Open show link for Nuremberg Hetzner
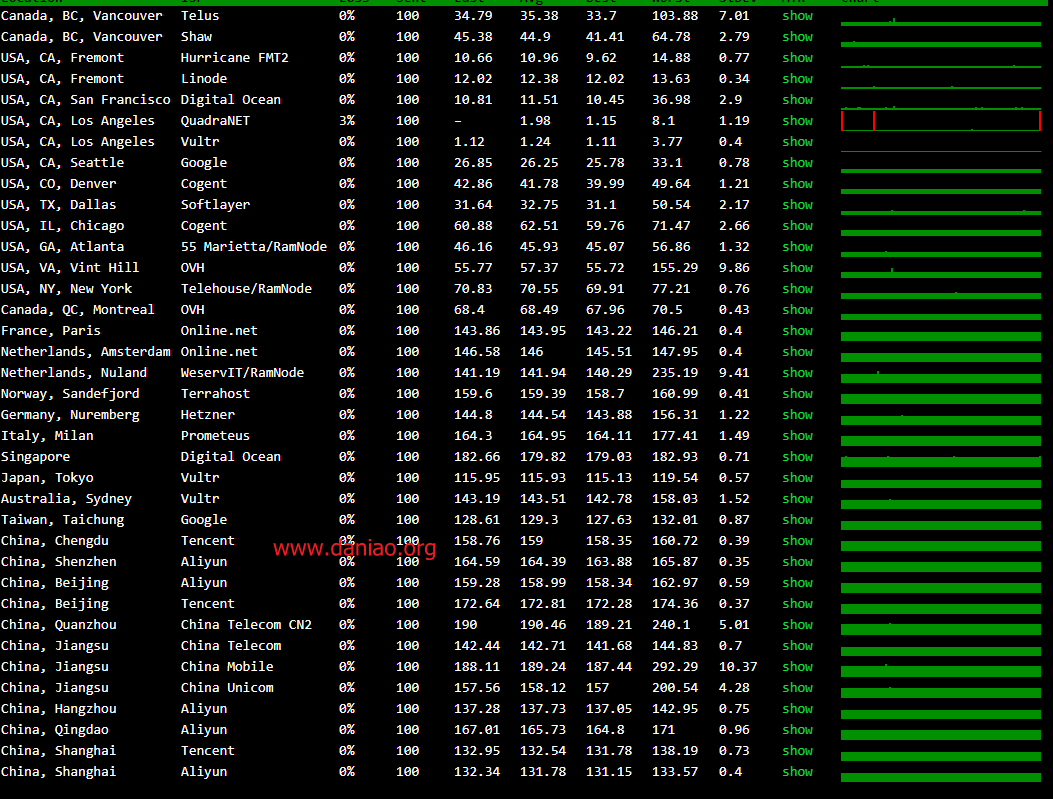Image resolution: width=1053 pixels, height=799 pixels. (x=797, y=414)
